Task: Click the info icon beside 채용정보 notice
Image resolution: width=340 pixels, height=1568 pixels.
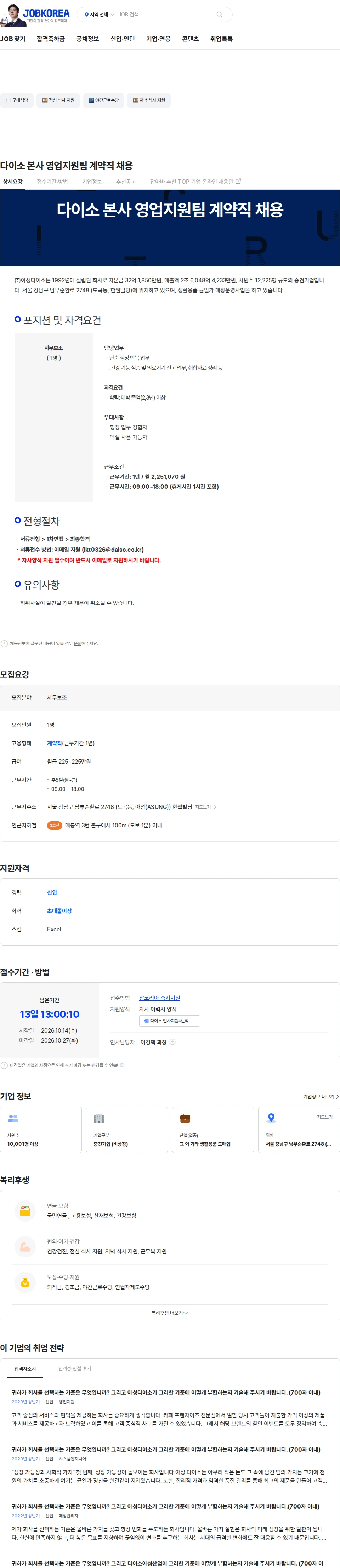Action: click(x=4, y=644)
